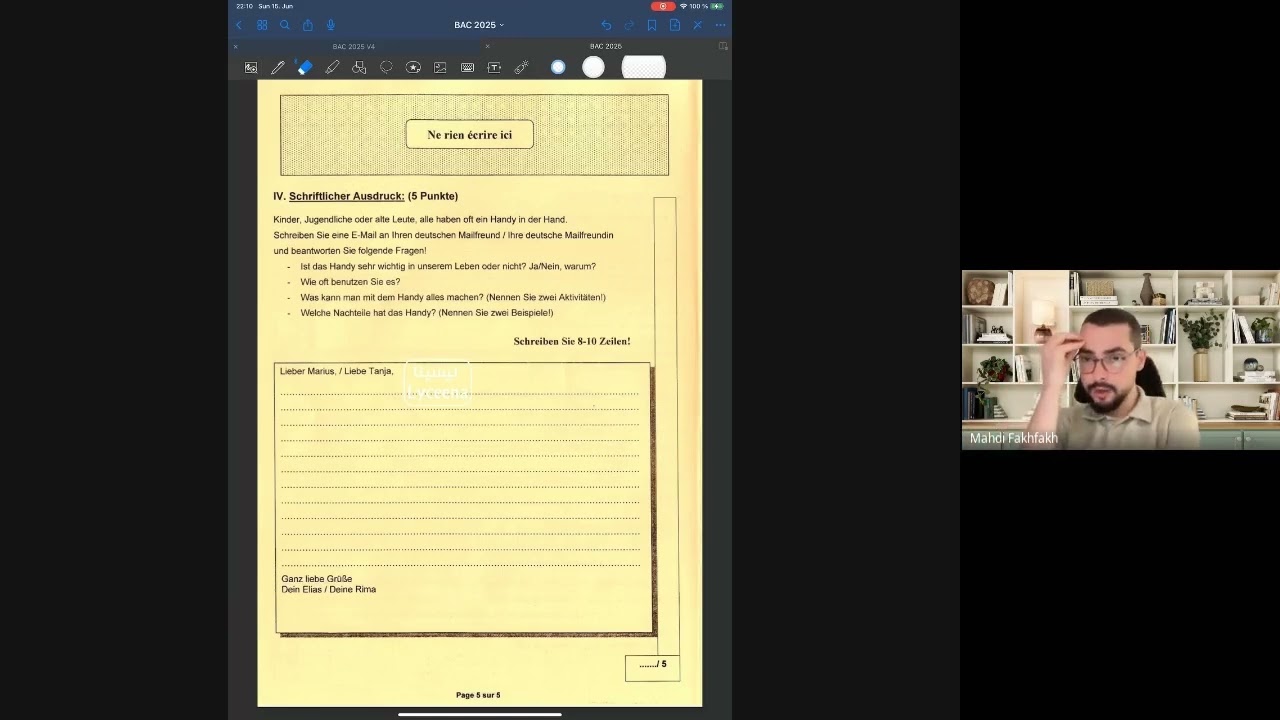Choose the large eraser size
1280x720 pixels.
pos(644,67)
